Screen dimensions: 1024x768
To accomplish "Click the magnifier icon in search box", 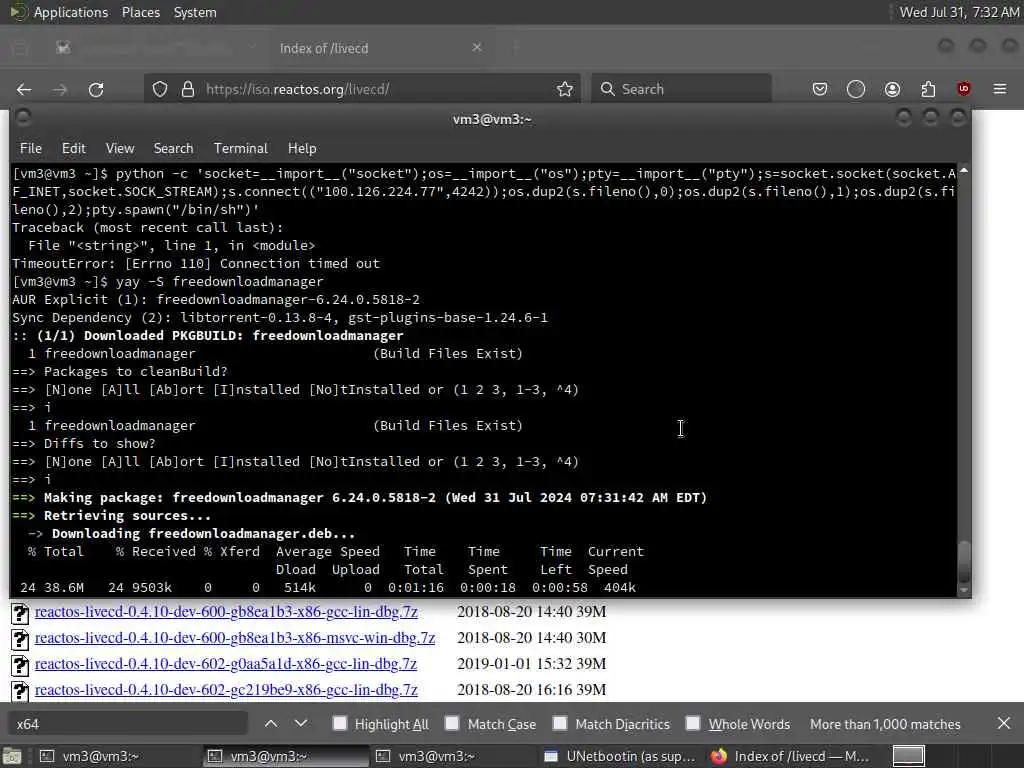I will [x=607, y=89].
